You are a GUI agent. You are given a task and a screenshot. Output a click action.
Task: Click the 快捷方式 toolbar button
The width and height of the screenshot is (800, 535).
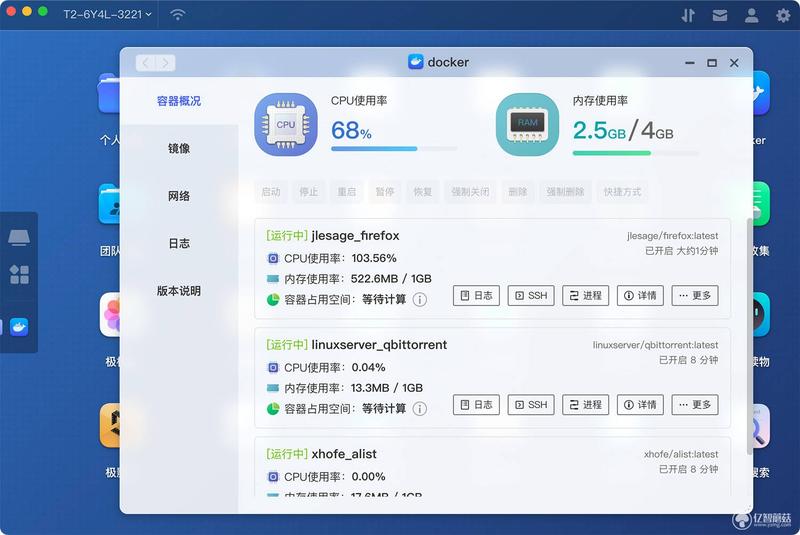622,192
